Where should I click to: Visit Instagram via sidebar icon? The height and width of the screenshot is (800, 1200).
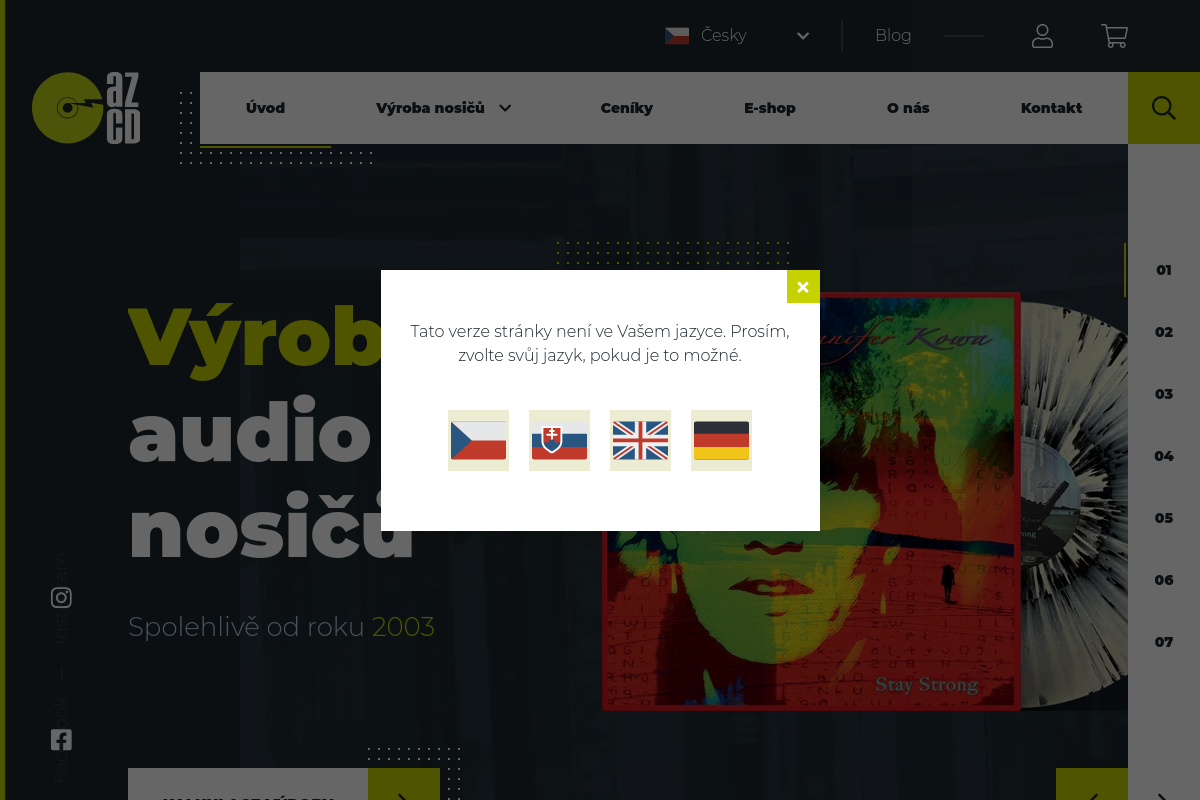pos(61,598)
